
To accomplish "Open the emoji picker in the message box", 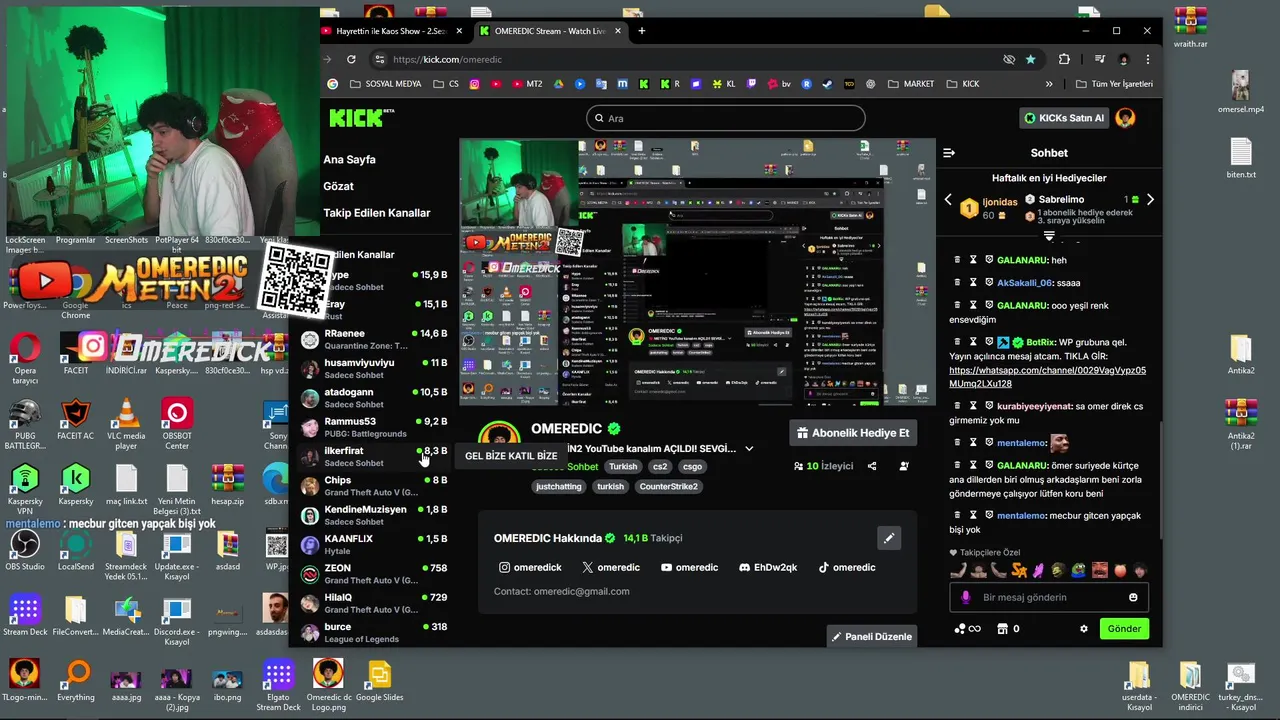I will (x=1133, y=597).
